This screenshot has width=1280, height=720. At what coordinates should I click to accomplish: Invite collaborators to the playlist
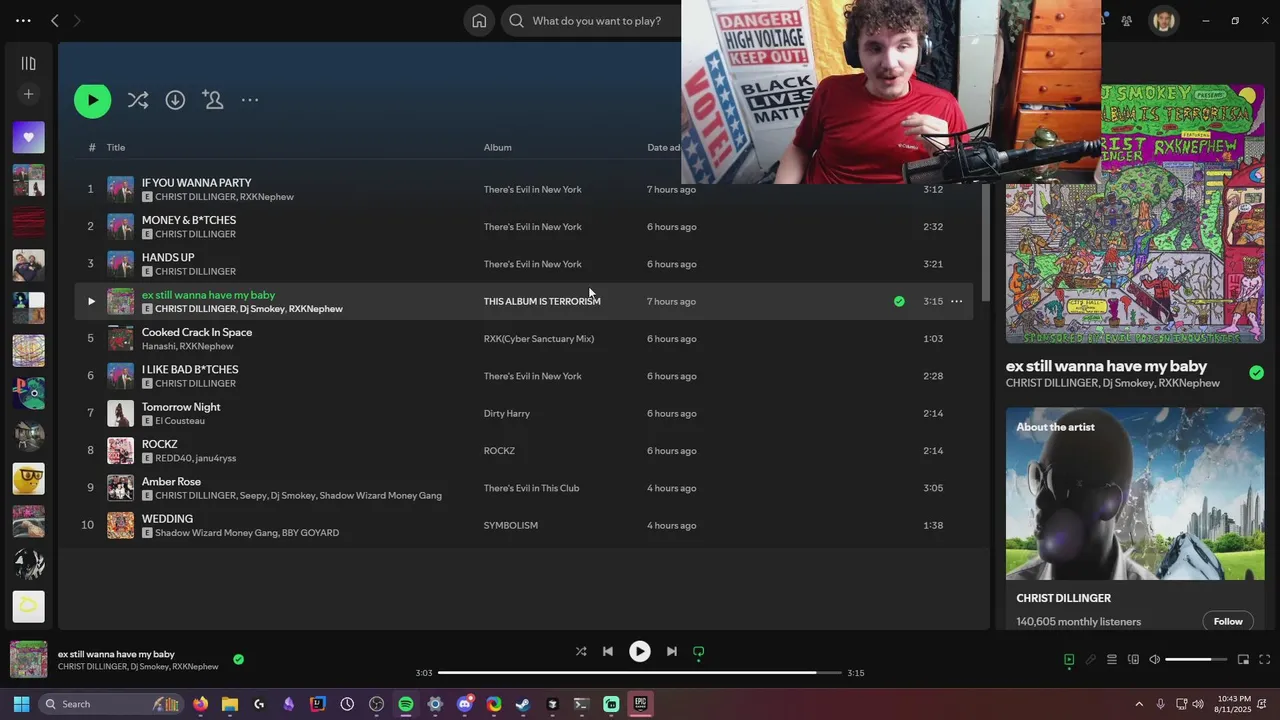coord(213,100)
